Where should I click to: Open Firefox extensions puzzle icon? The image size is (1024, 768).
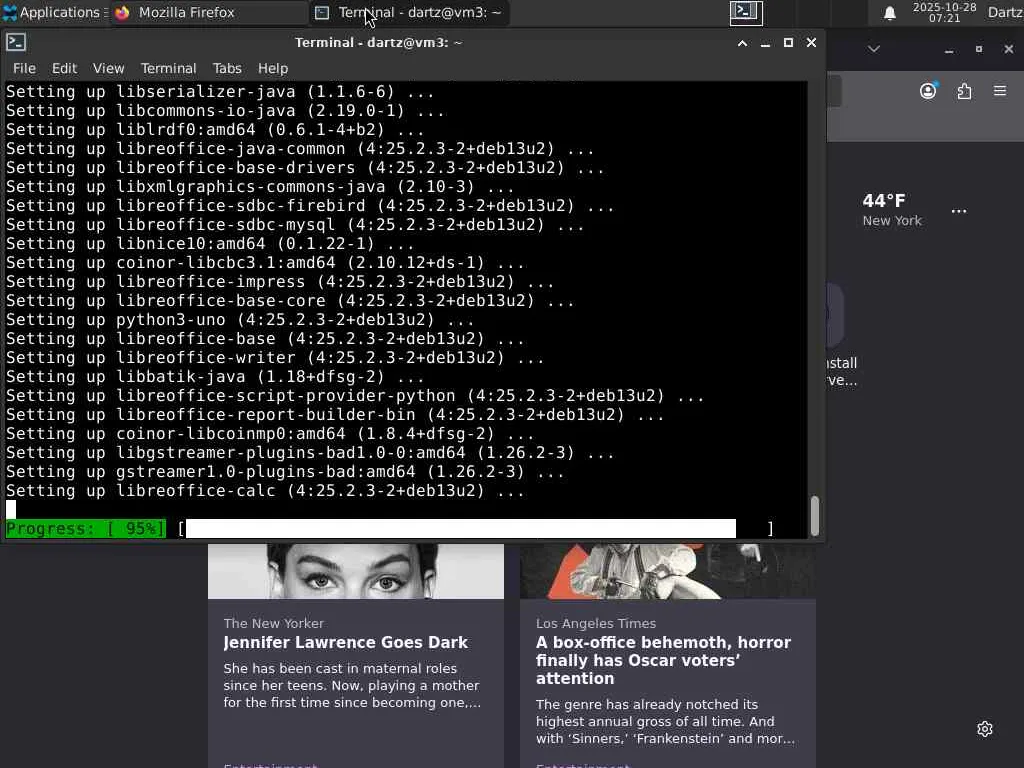[x=964, y=91]
